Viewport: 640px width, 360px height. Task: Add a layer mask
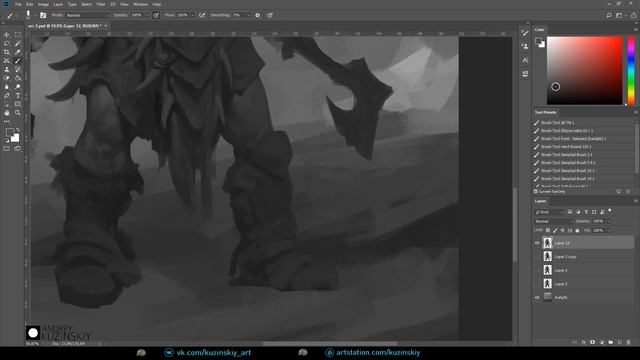(593, 342)
